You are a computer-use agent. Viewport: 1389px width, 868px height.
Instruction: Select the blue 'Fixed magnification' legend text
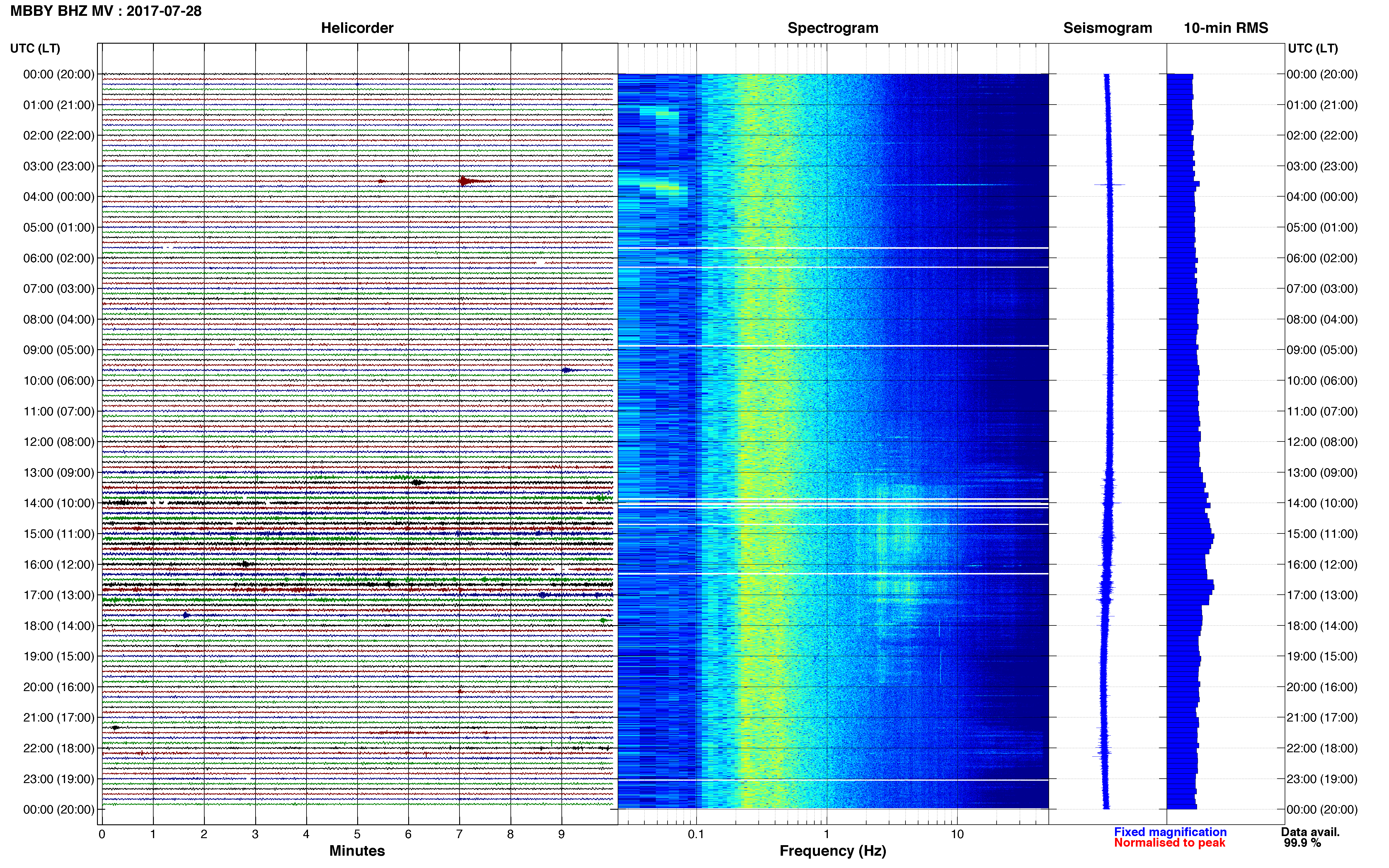click(x=1170, y=832)
